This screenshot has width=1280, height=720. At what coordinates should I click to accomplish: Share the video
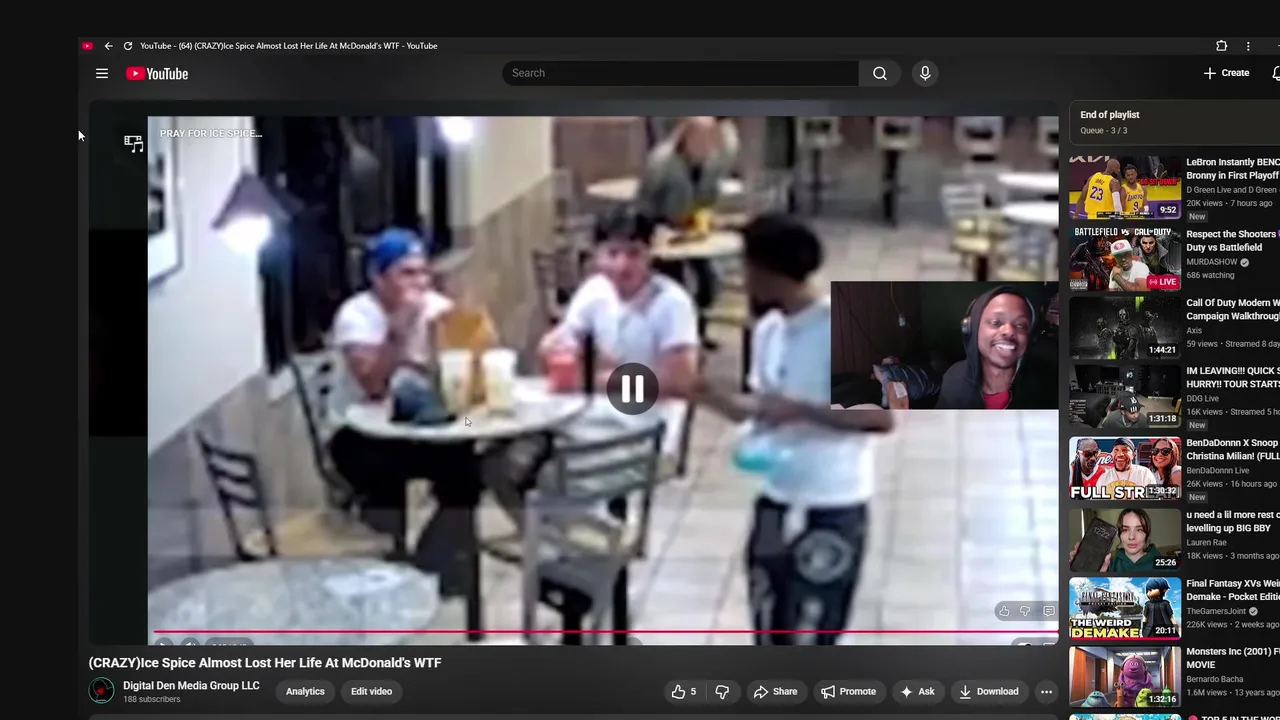(x=776, y=691)
